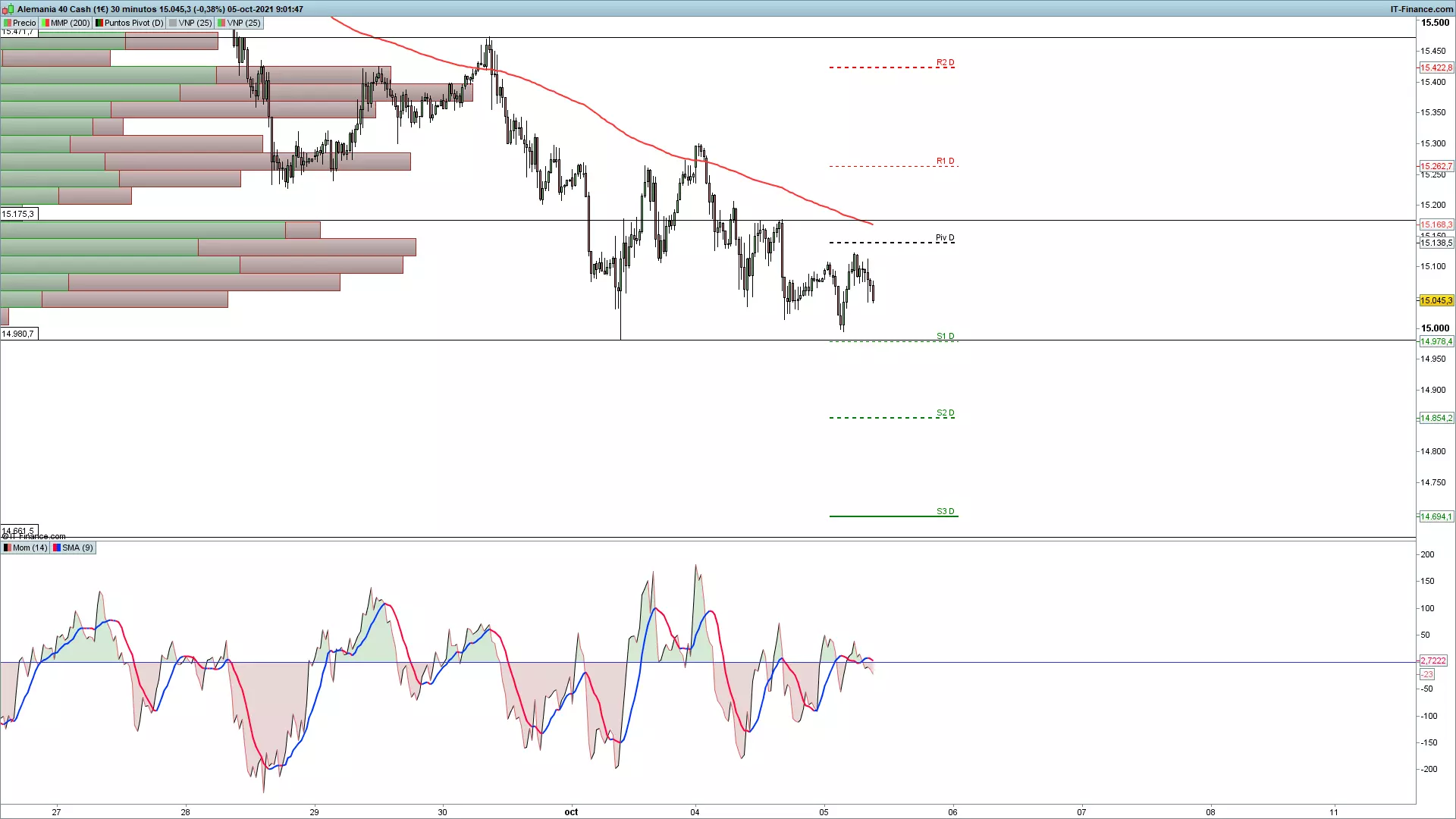
Task: Click the 15.262,7 price tag on the axis
Action: tap(1436, 166)
